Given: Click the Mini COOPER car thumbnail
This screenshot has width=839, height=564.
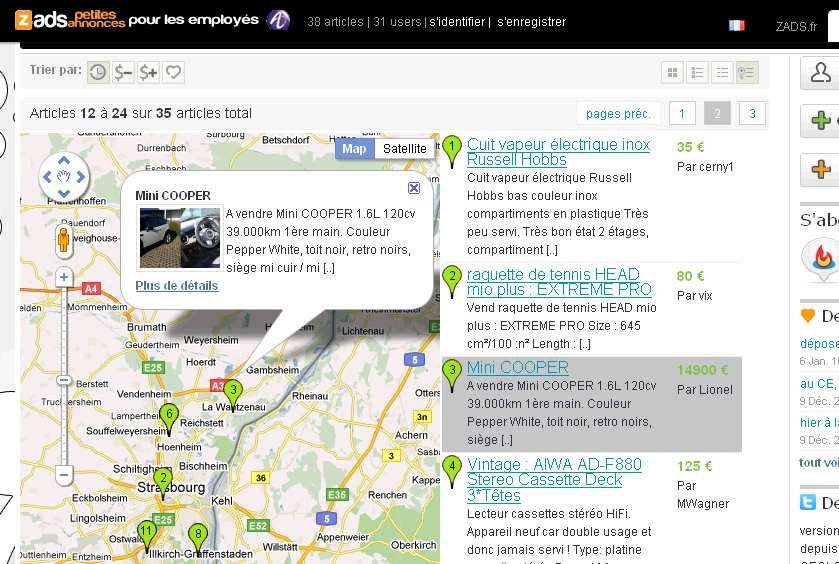Looking at the screenshot, I should [180, 238].
